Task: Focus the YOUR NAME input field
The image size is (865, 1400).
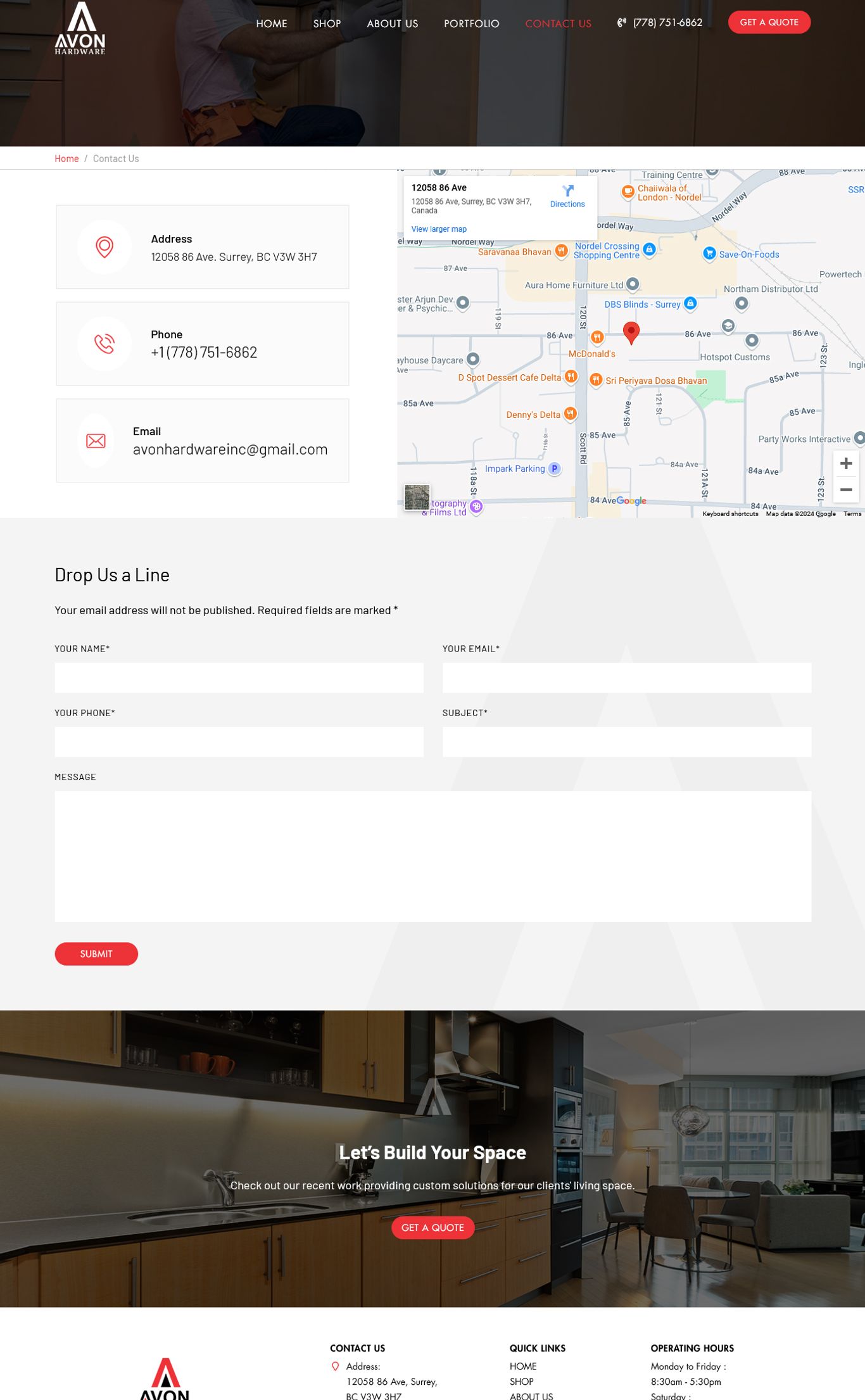Action: click(239, 678)
